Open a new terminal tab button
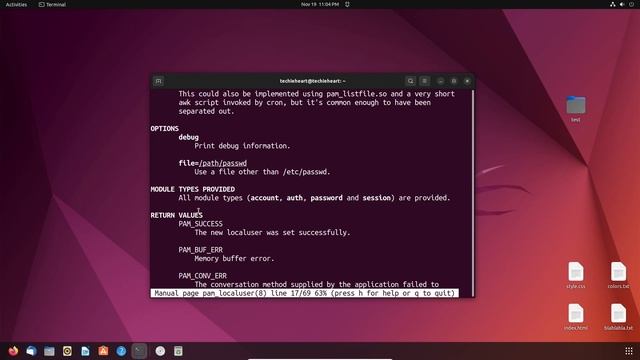The image size is (640, 360). [158, 81]
